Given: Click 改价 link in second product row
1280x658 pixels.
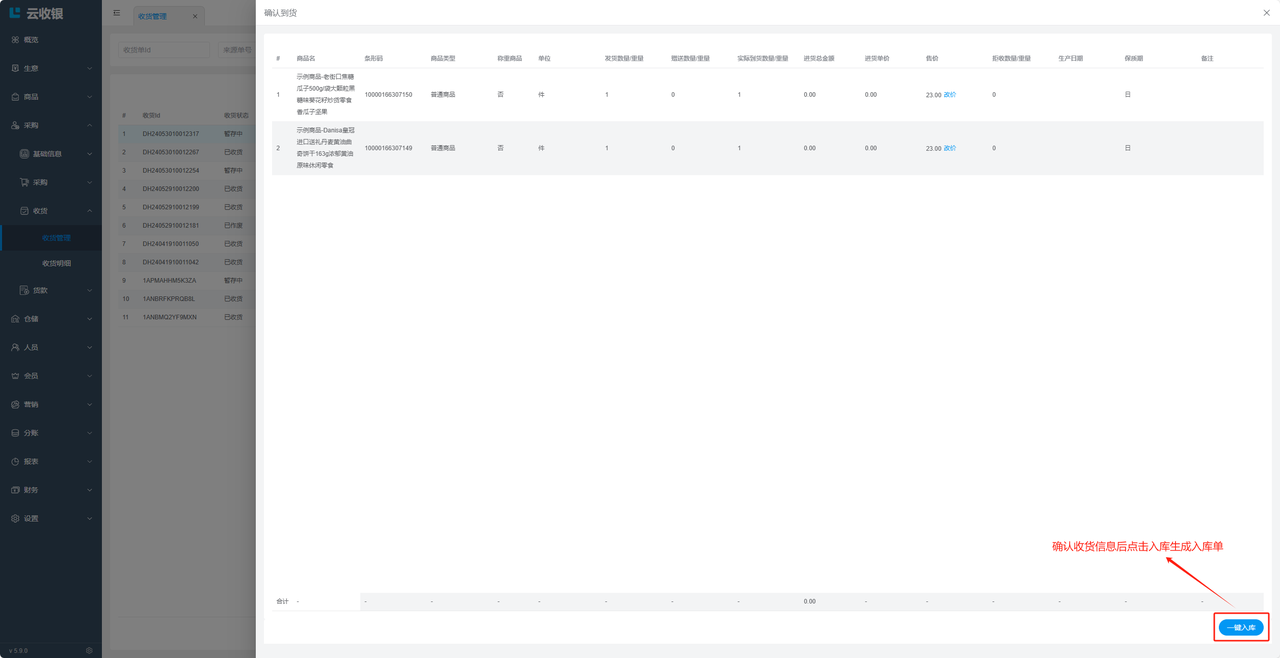Looking at the screenshot, I should 950,148.
